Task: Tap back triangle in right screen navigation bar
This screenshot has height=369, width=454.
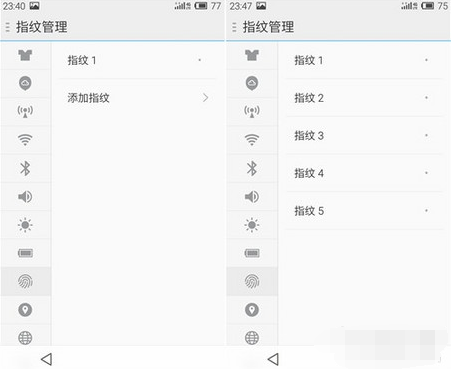Action: point(273,359)
